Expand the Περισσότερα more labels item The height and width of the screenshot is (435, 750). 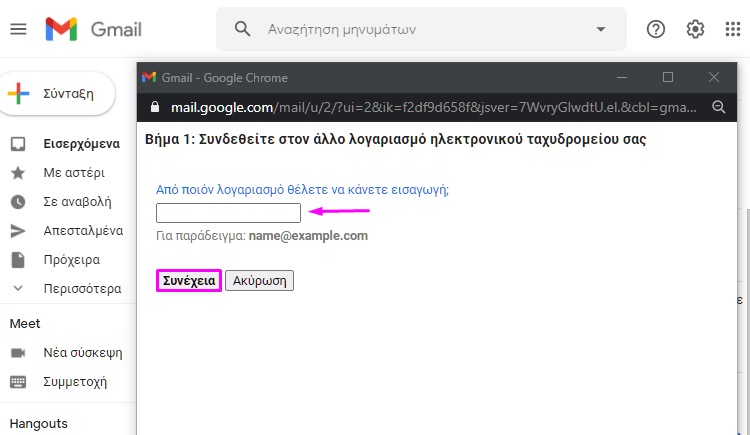[82, 289]
